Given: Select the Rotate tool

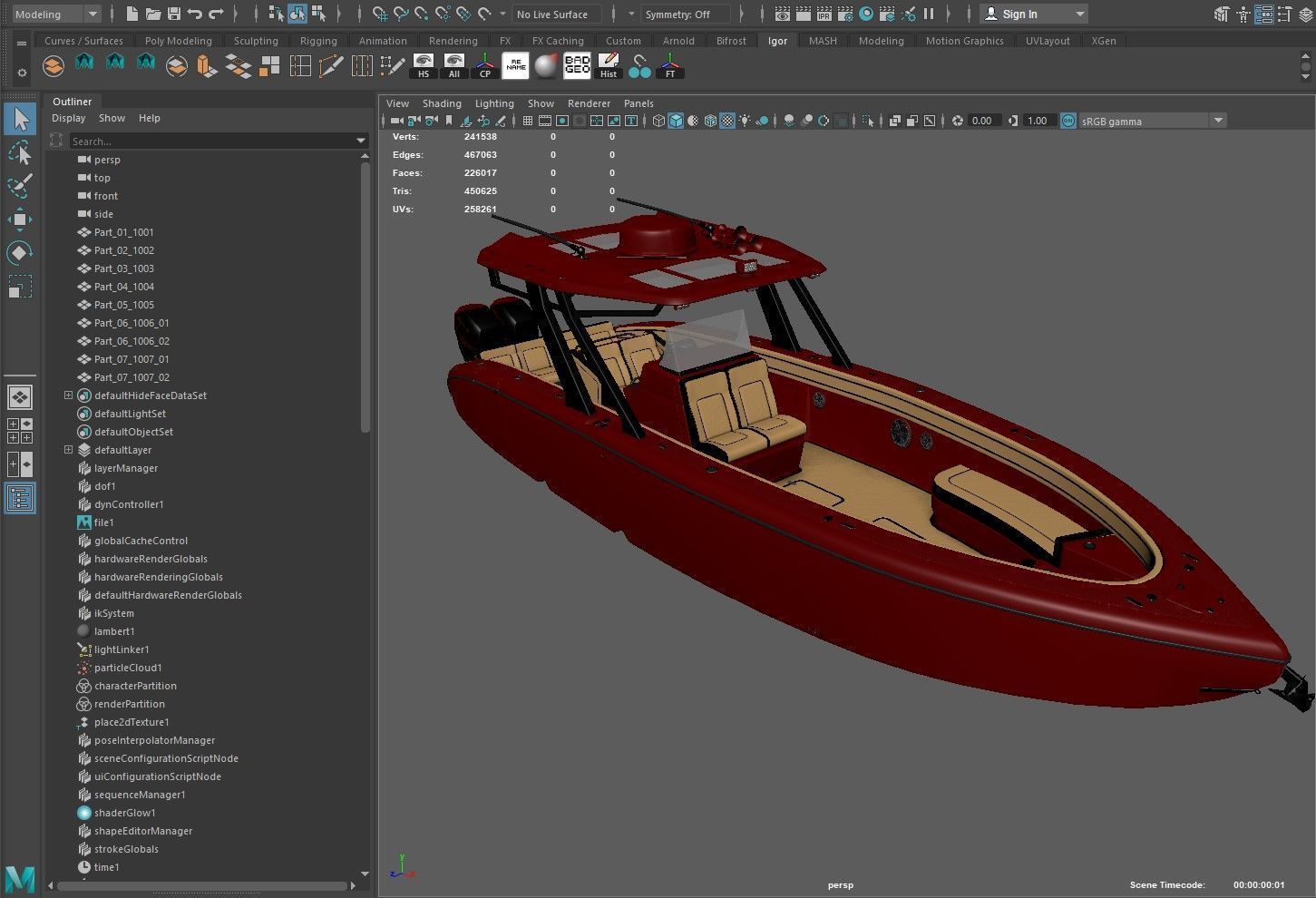Looking at the screenshot, I should (19, 253).
